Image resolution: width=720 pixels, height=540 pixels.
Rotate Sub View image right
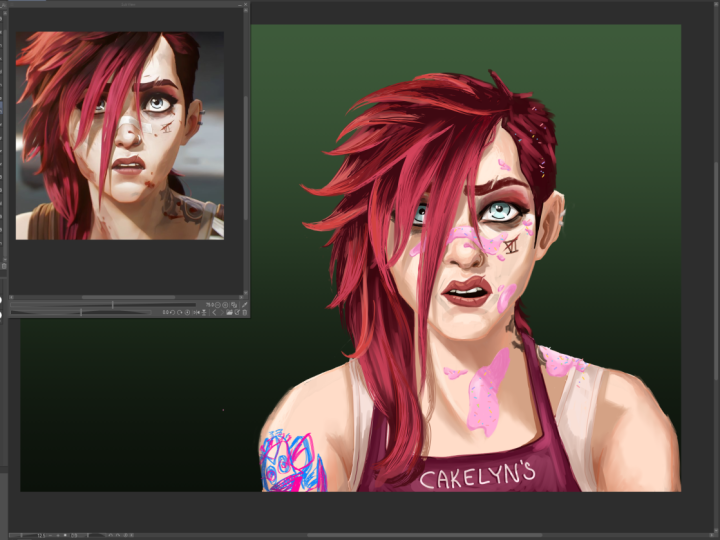tap(180, 313)
